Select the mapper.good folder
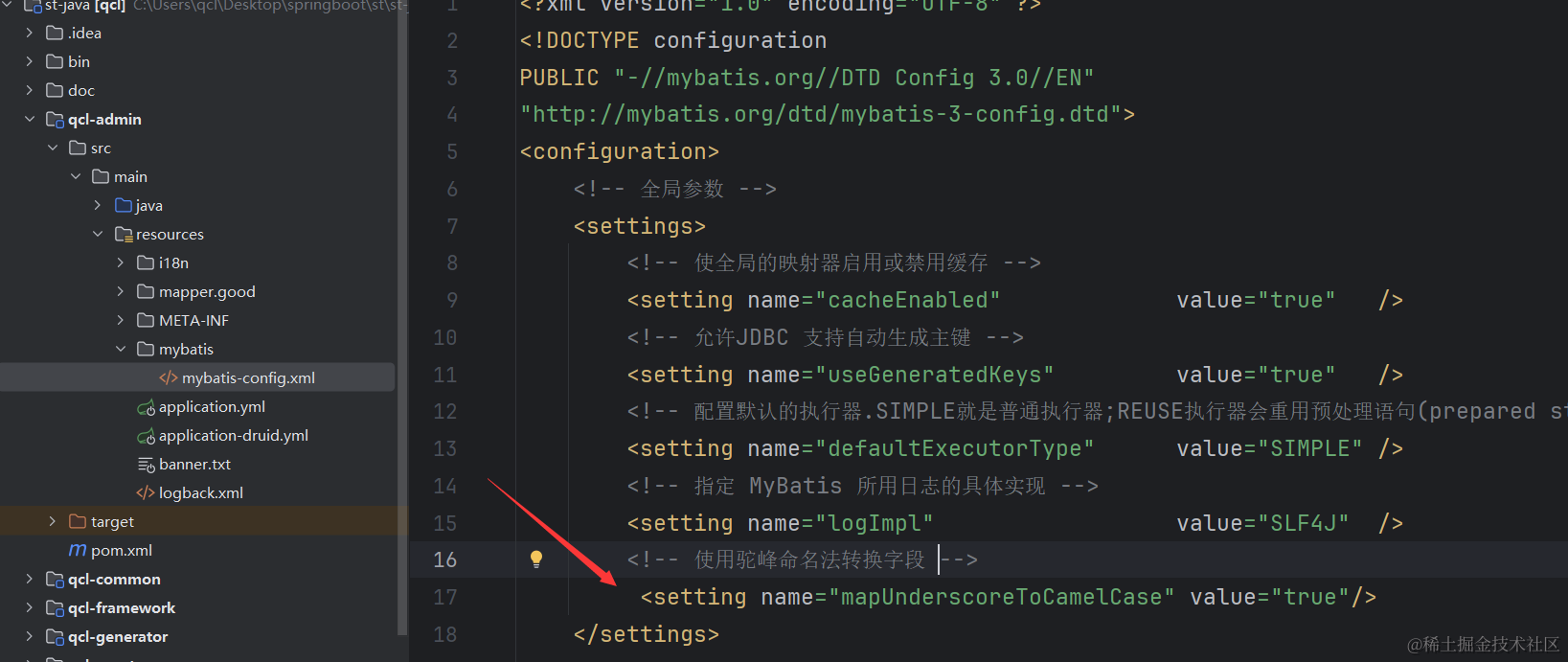 point(207,292)
